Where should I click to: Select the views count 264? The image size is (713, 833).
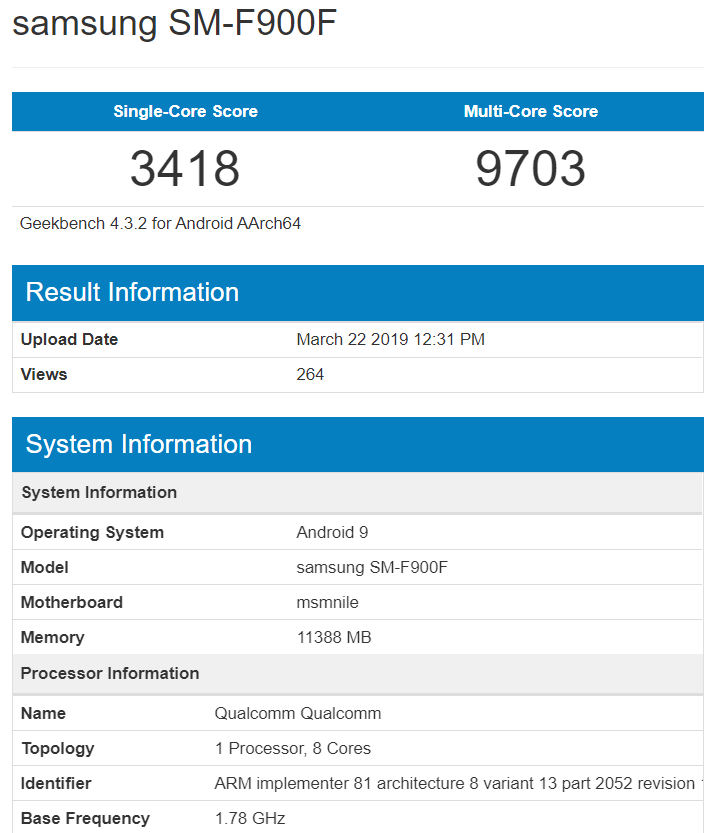click(310, 375)
